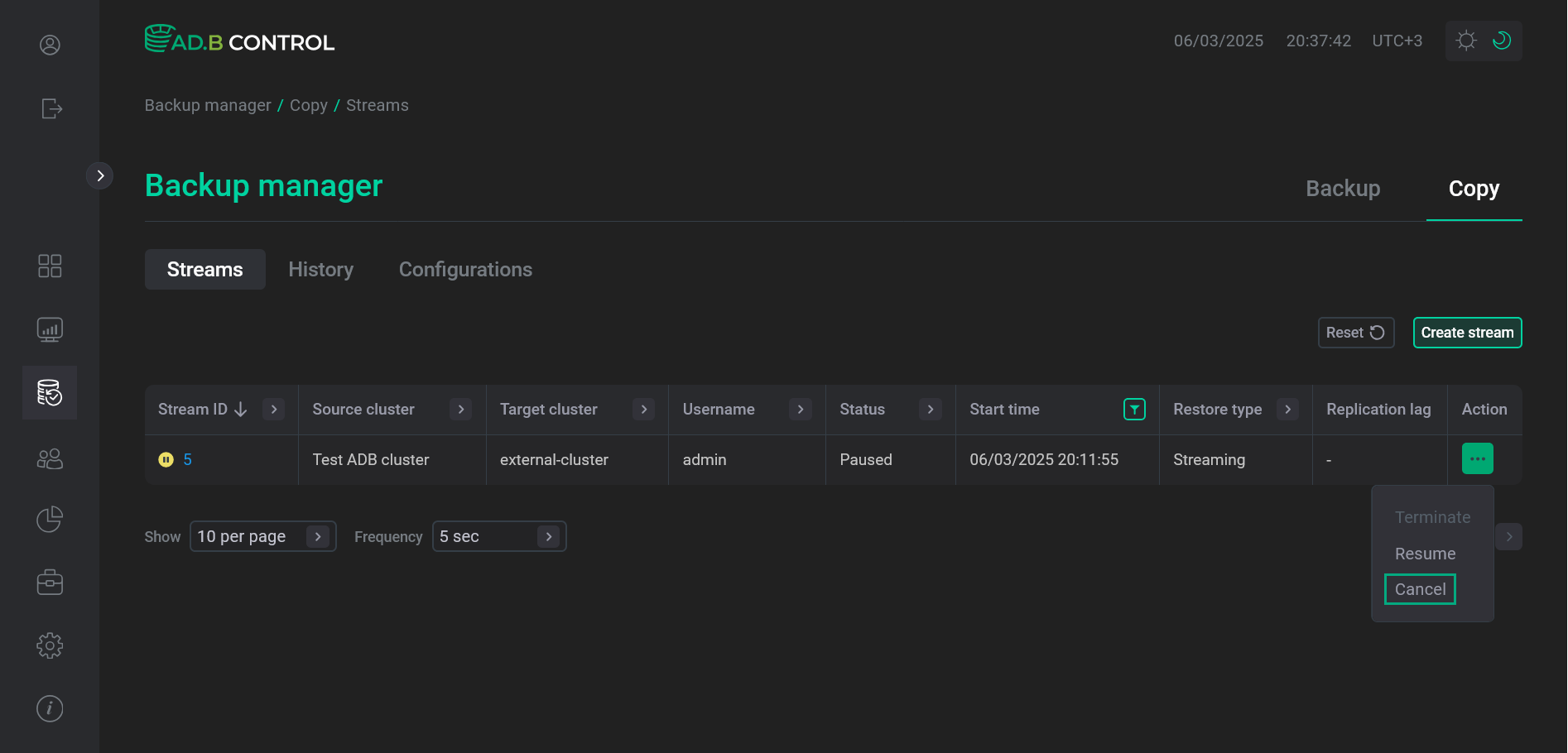1568x753 pixels.
Task: Open Restore type column filter chevron
Action: (1287, 410)
